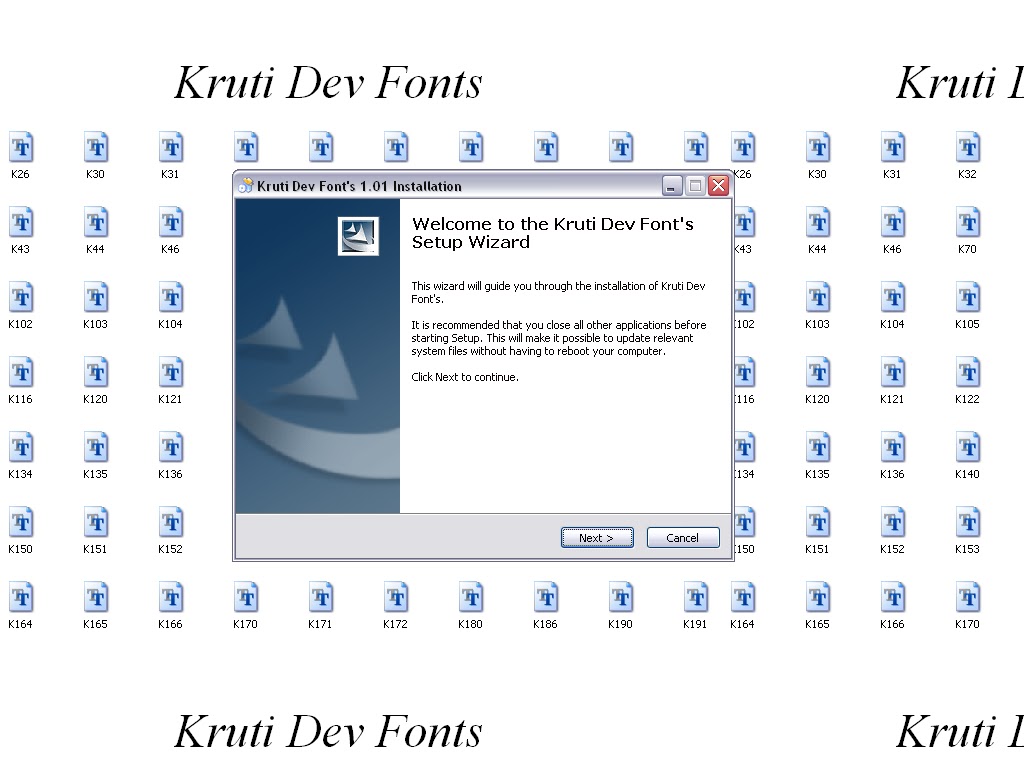Select the K26 font file icon
The image size is (1024, 768).
click(x=21, y=148)
